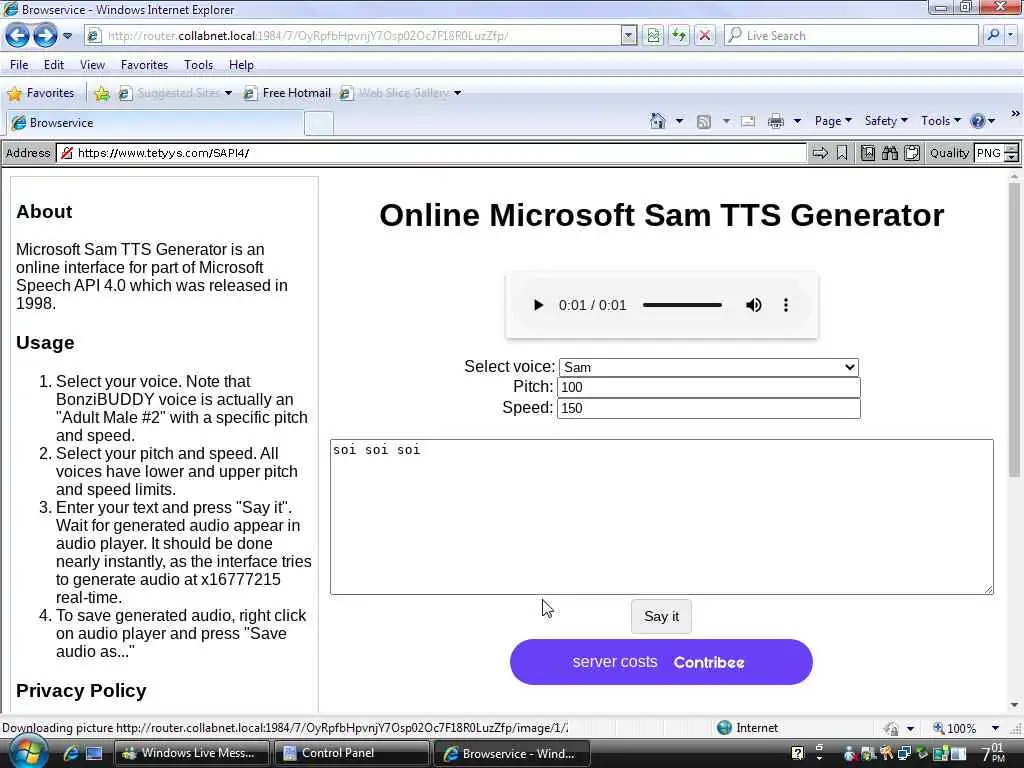Select the Browservice tab
The height and width of the screenshot is (768, 1024).
155,123
